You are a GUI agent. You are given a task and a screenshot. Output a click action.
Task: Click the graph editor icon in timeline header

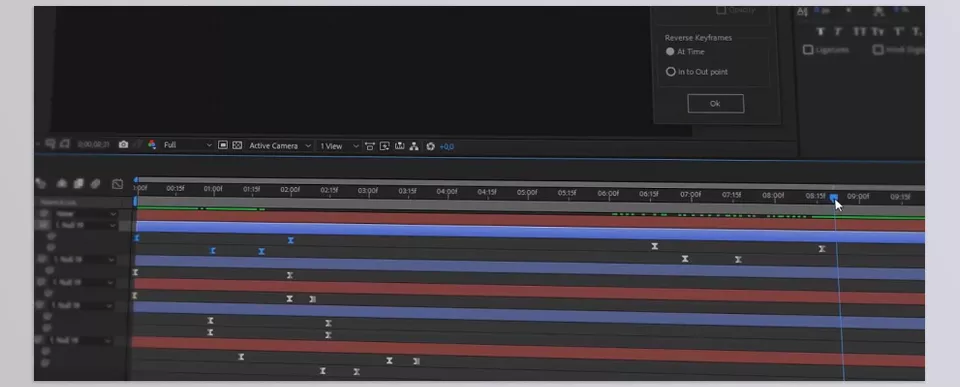point(118,184)
